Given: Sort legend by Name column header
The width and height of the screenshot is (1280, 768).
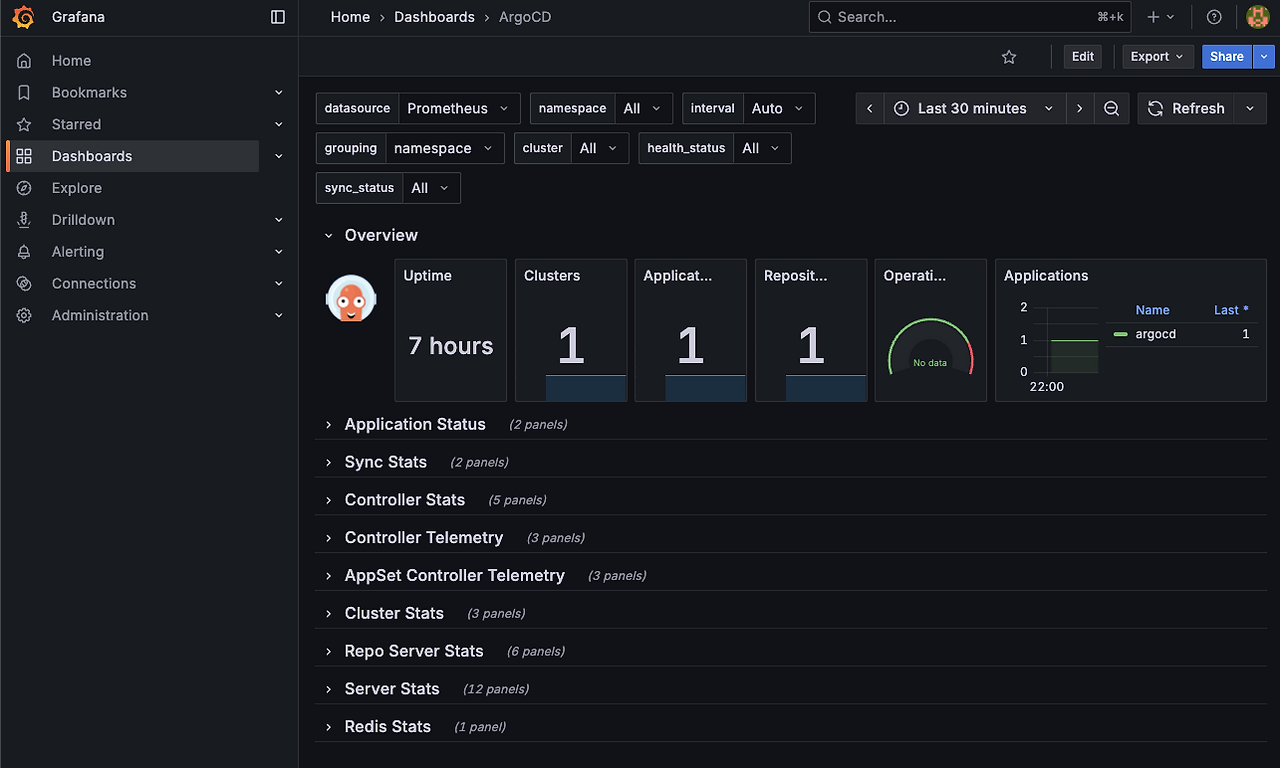Looking at the screenshot, I should coord(1152,310).
